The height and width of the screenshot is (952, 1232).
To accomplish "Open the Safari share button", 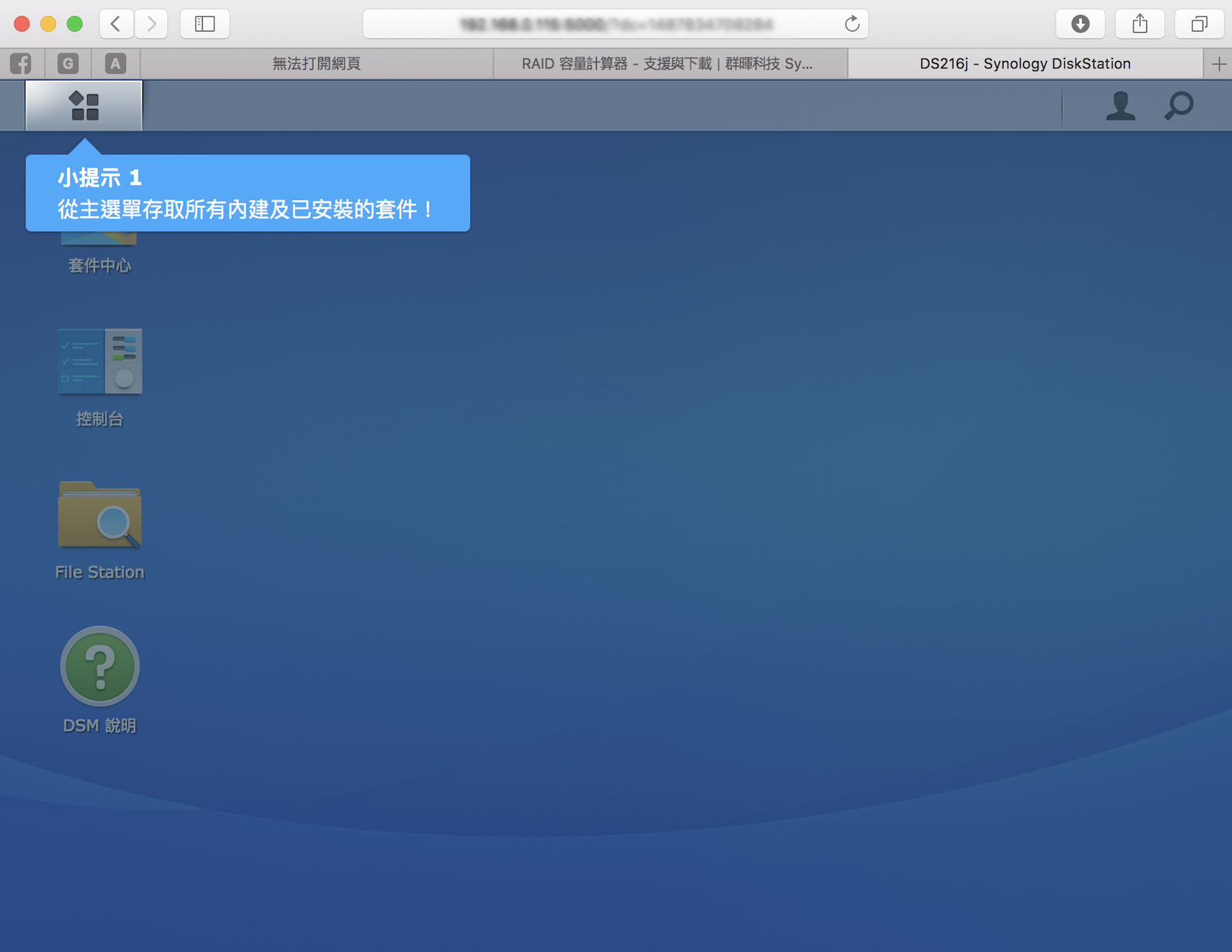I will pos(1140,24).
